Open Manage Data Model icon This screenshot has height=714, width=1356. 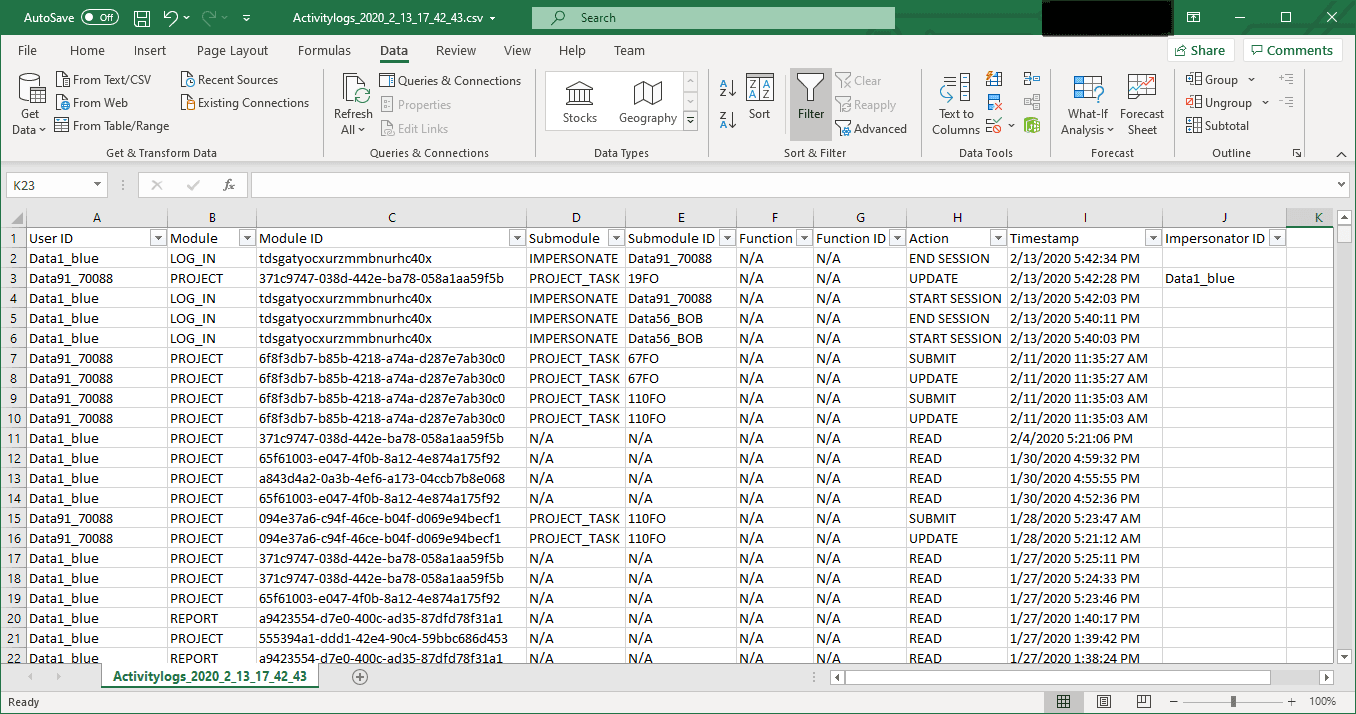(1032, 126)
